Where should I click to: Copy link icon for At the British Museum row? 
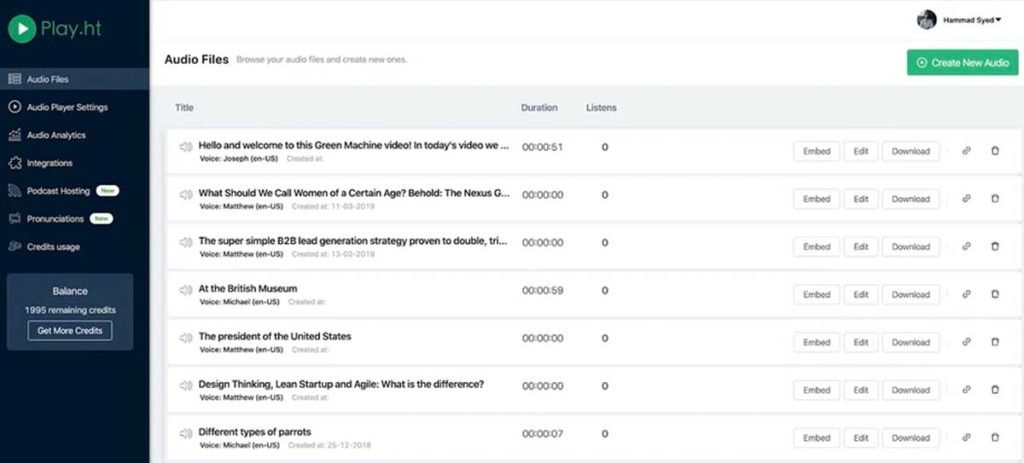coord(967,294)
